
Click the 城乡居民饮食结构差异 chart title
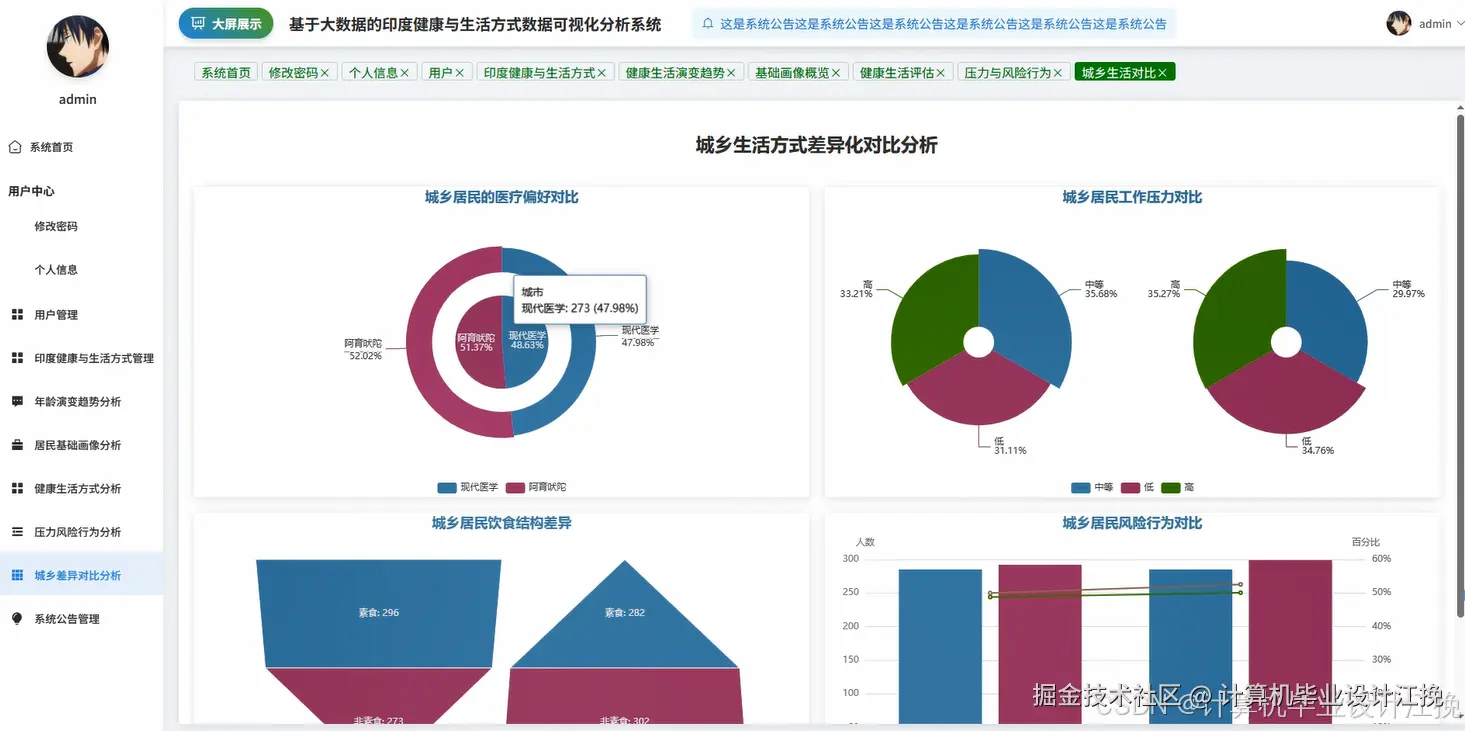pos(501,523)
